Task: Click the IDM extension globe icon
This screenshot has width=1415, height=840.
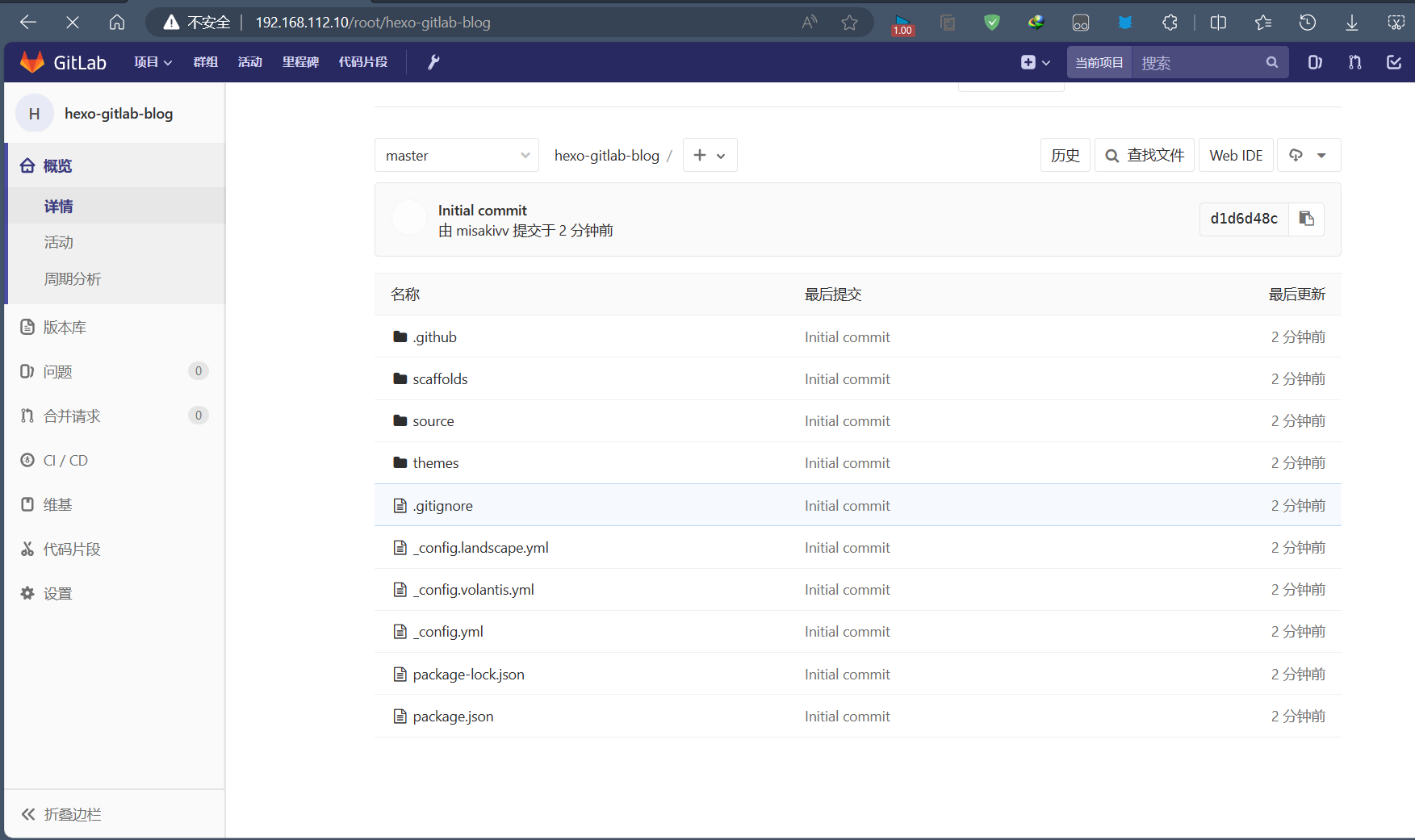Action: click(1036, 23)
